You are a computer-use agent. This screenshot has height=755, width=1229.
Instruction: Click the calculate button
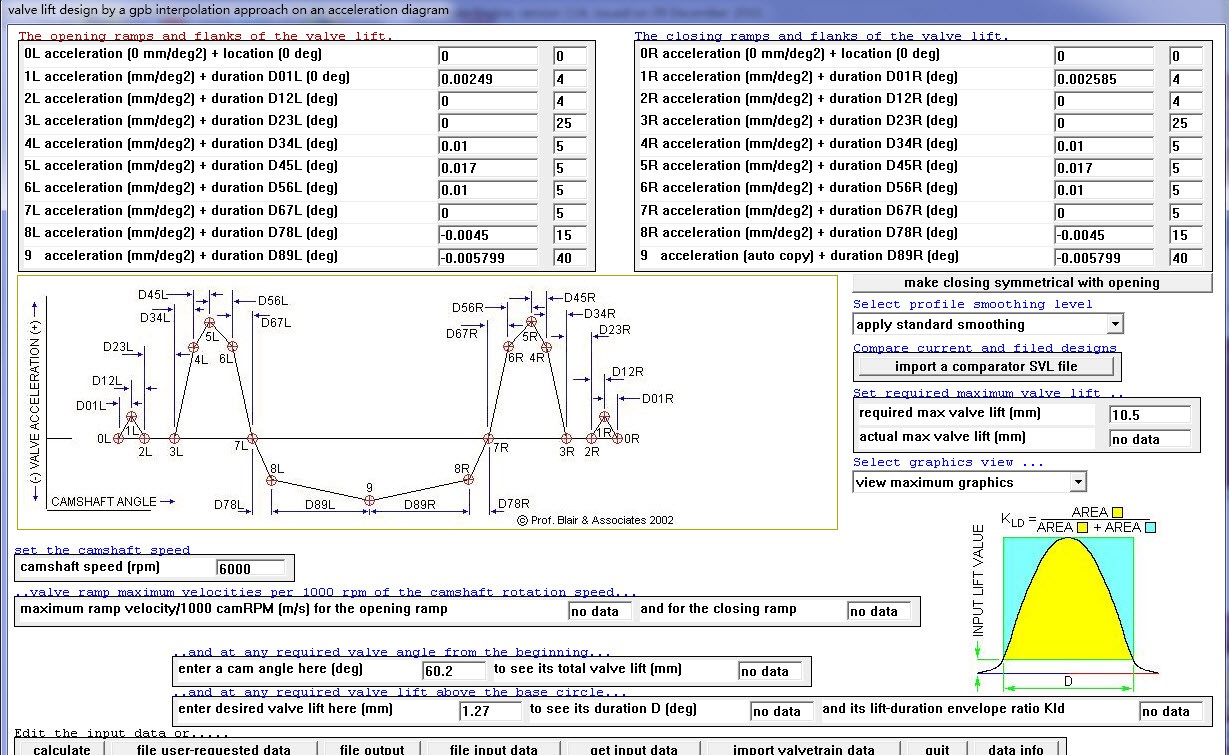pyautogui.click(x=62, y=748)
